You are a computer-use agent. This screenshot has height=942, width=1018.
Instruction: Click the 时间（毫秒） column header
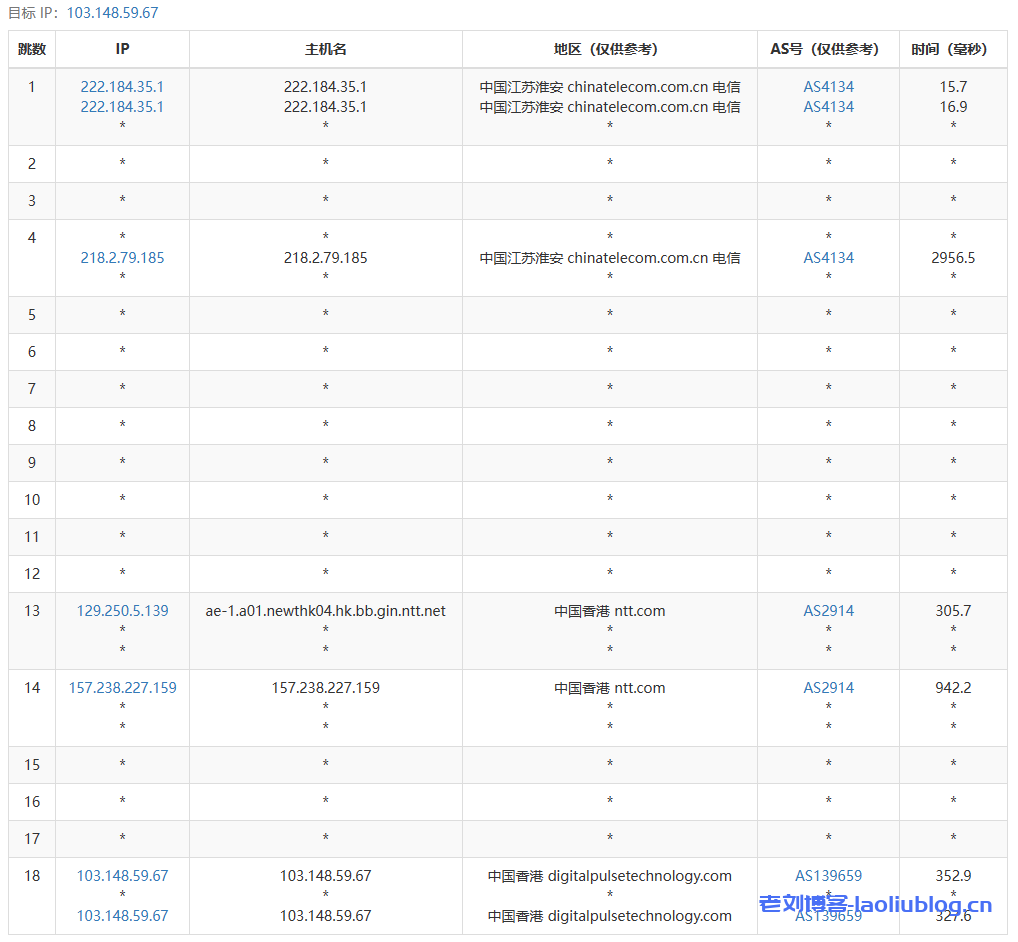953,49
